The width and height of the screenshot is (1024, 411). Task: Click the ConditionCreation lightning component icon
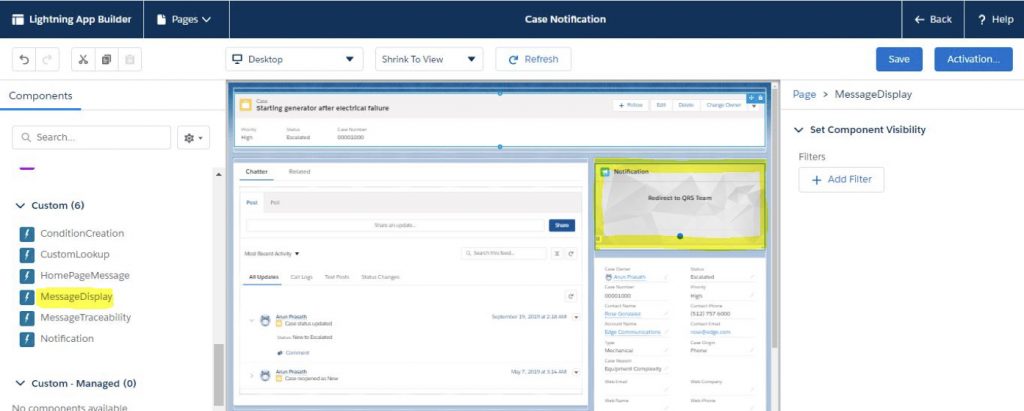coord(27,234)
